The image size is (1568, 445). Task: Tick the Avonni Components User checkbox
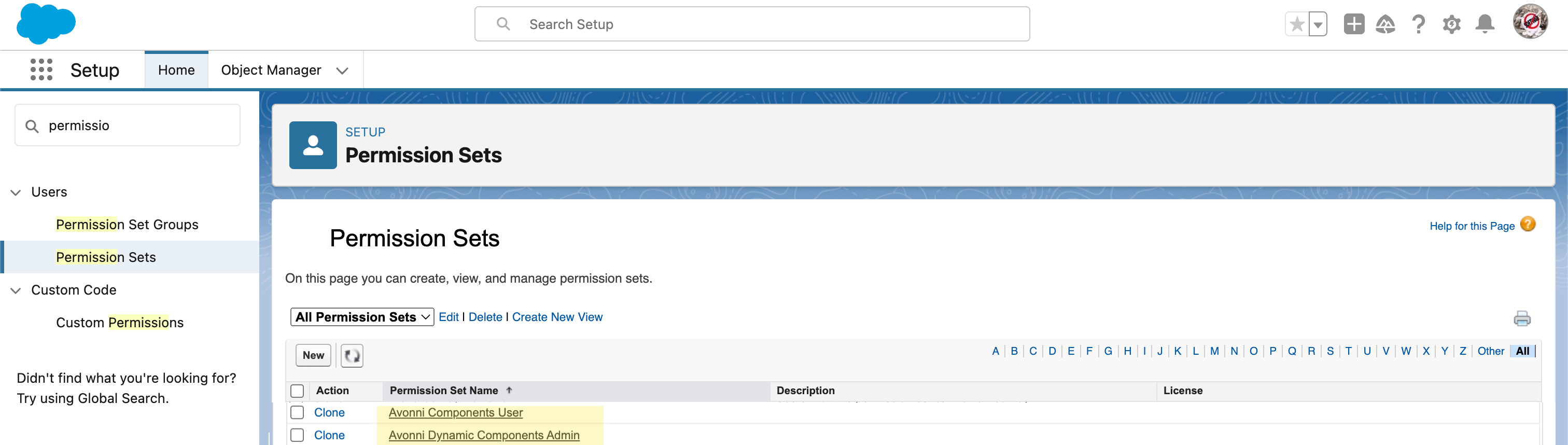click(297, 413)
